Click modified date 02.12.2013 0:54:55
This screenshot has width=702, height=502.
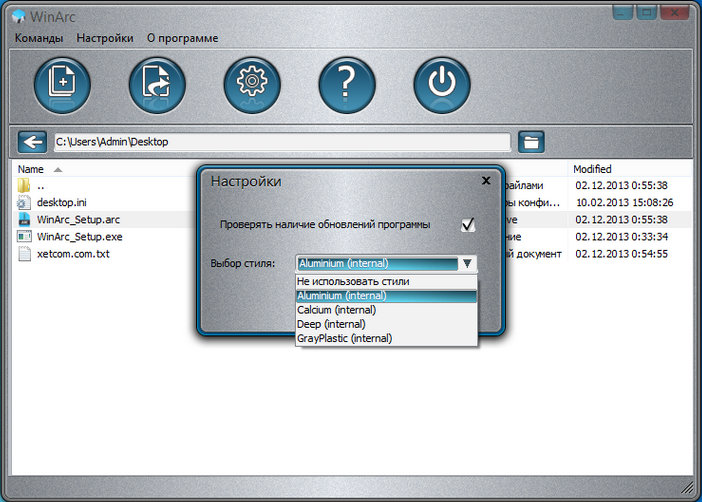tap(621, 254)
